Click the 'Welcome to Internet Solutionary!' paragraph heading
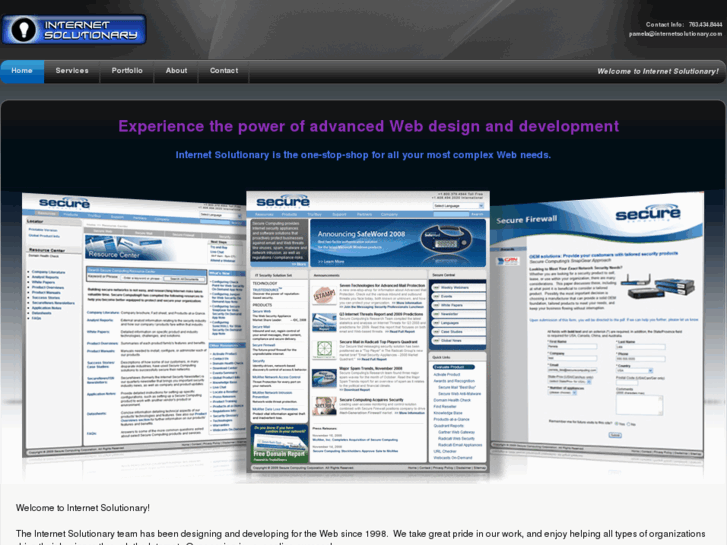727x545 pixels. click(83, 508)
